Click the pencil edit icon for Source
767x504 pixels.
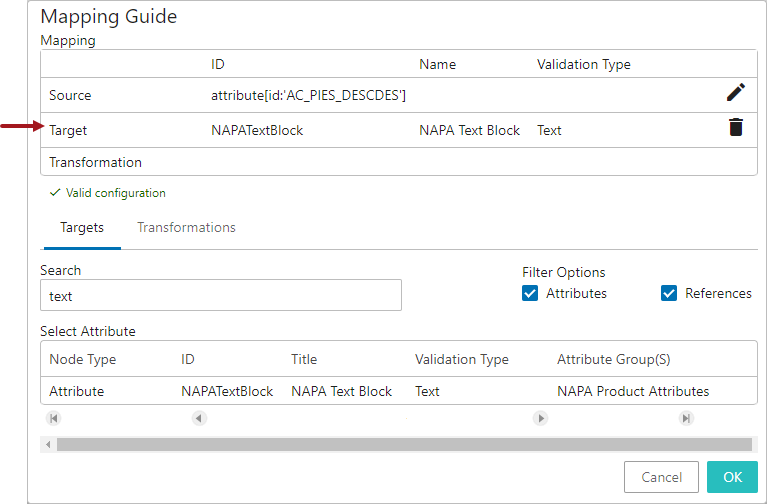click(x=736, y=92)
